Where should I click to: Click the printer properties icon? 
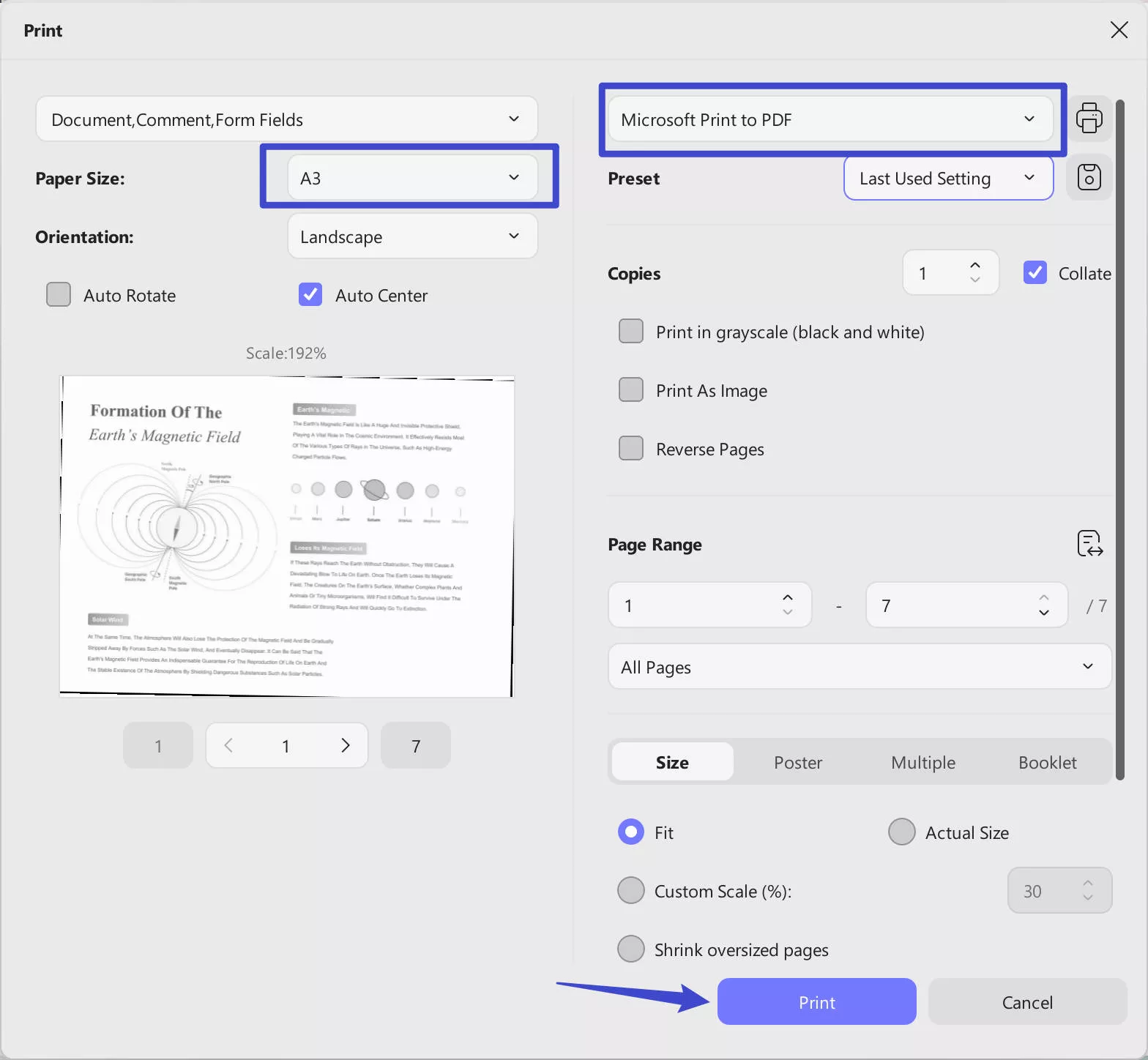pyautogui.click(x=1089, y=119)
